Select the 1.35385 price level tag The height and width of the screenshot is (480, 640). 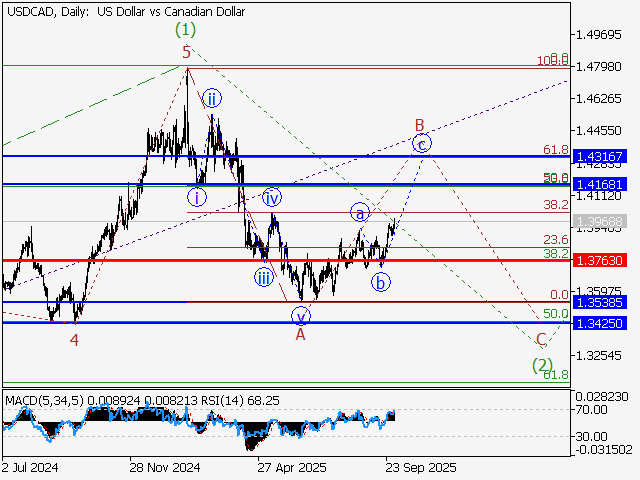click(600, 302)
